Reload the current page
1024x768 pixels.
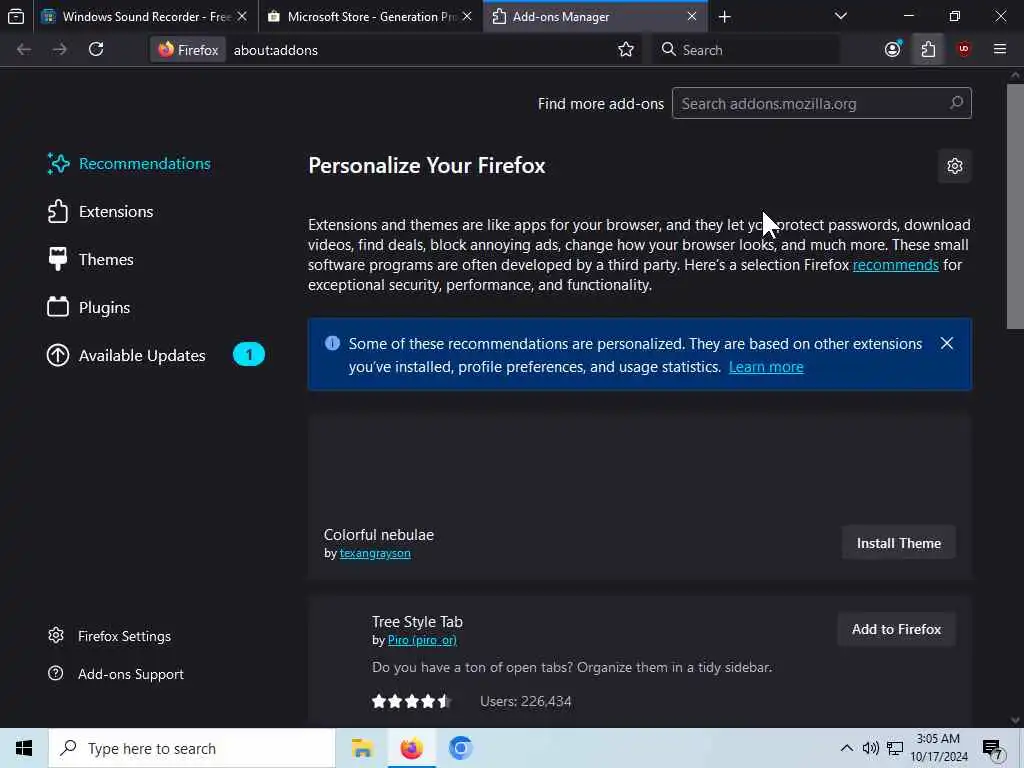pos(96,50)
